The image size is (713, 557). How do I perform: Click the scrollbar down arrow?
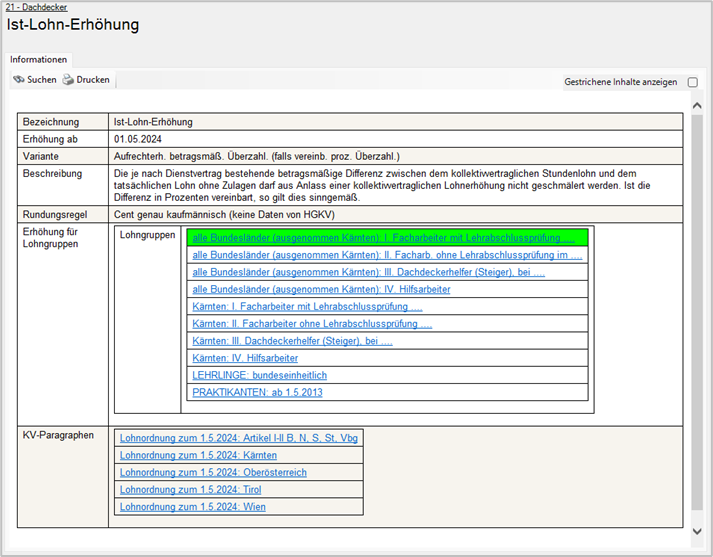(x=697, y=531)
